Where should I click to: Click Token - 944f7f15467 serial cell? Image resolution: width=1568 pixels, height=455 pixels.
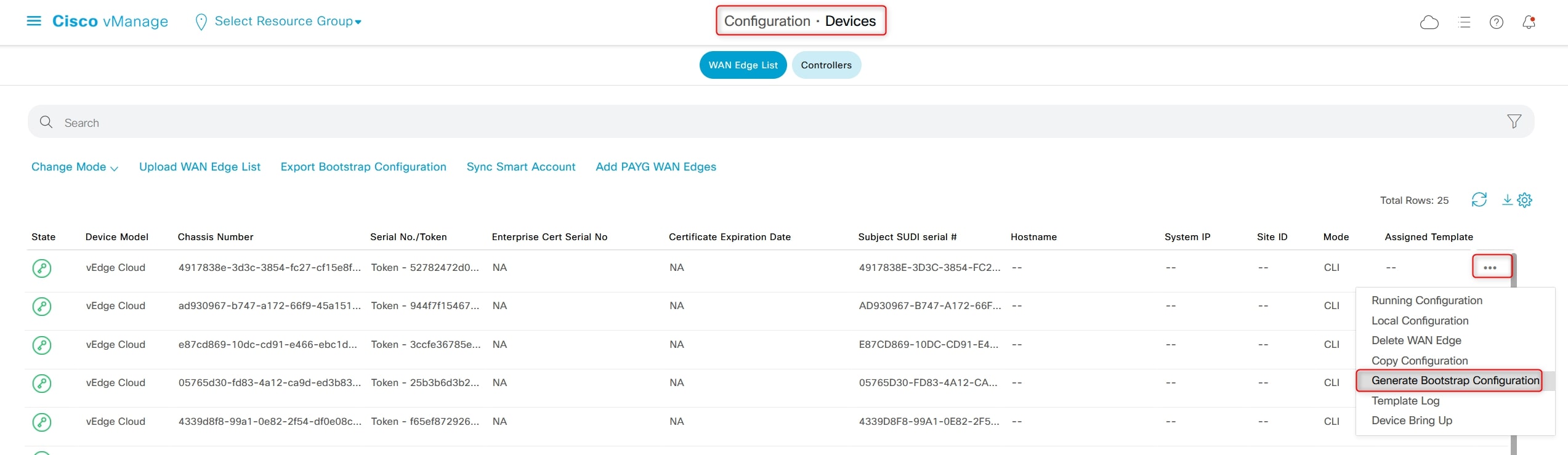tap(425, 306)
